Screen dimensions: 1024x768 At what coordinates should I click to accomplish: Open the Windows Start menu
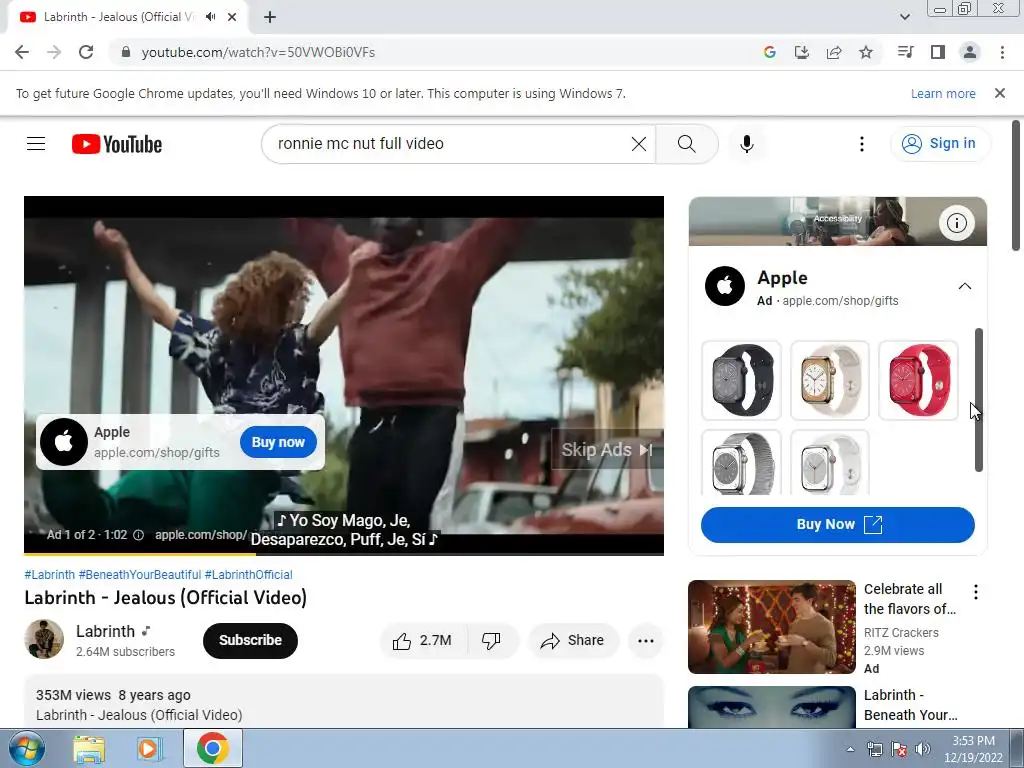(26, 748)
